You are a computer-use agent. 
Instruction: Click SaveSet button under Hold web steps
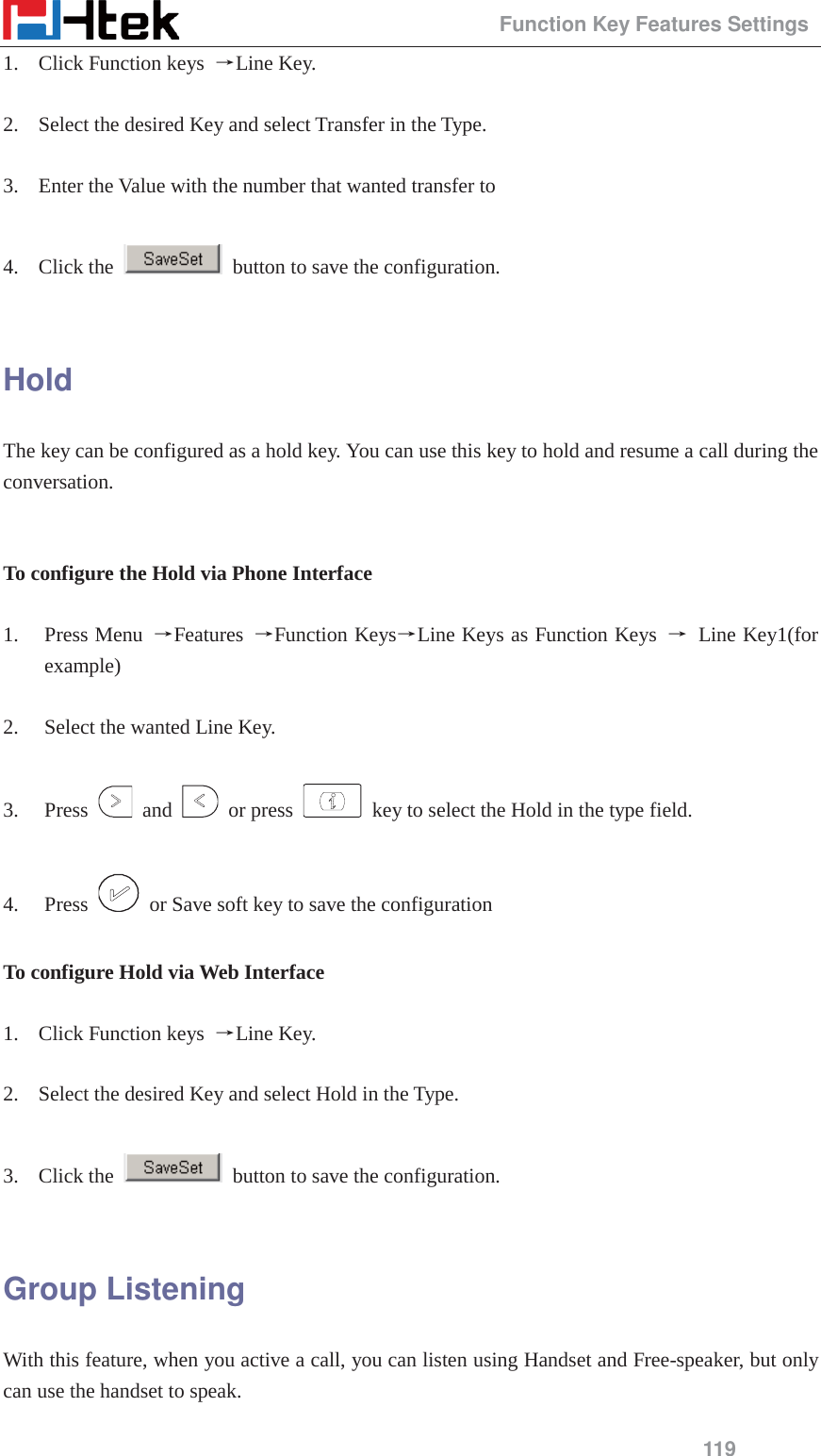[x=172, y=1167]
